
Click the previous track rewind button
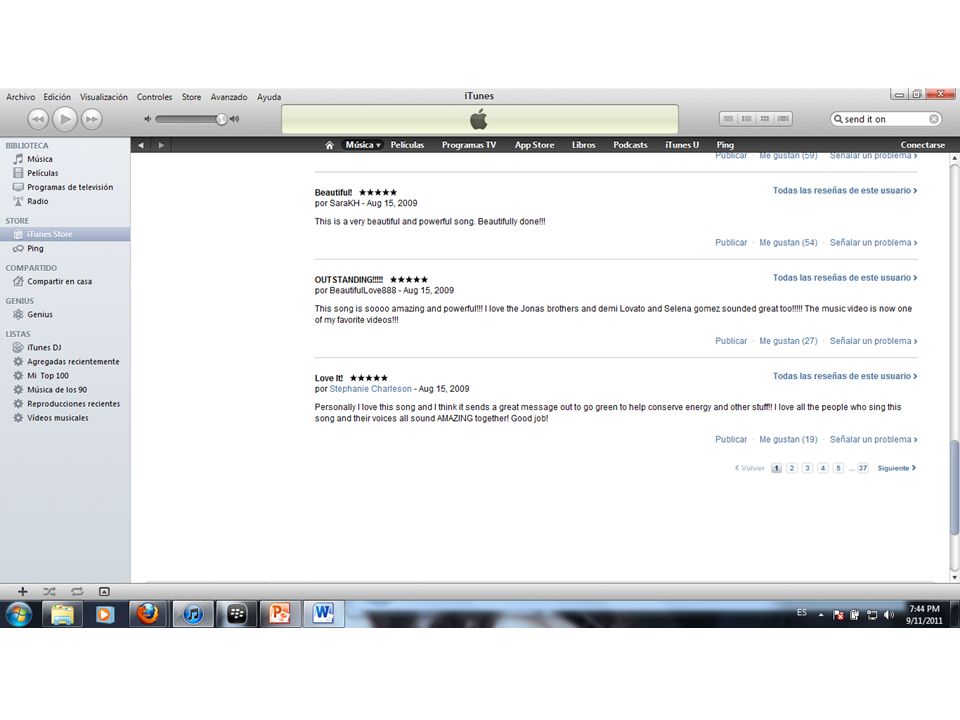point(37,119)
